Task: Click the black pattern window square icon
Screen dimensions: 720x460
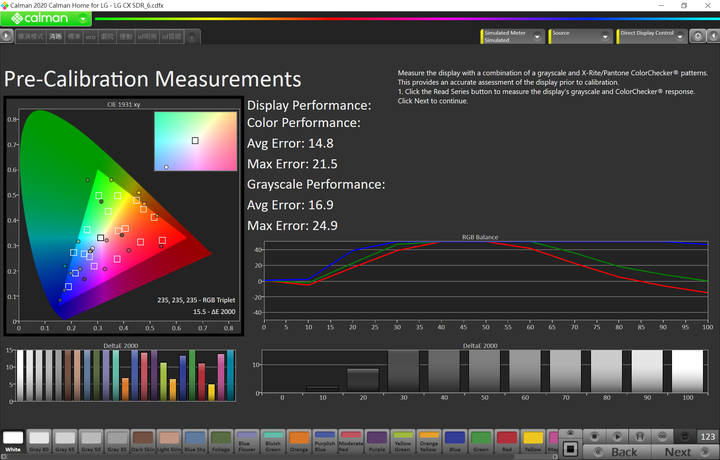Action: coord(570,448)
